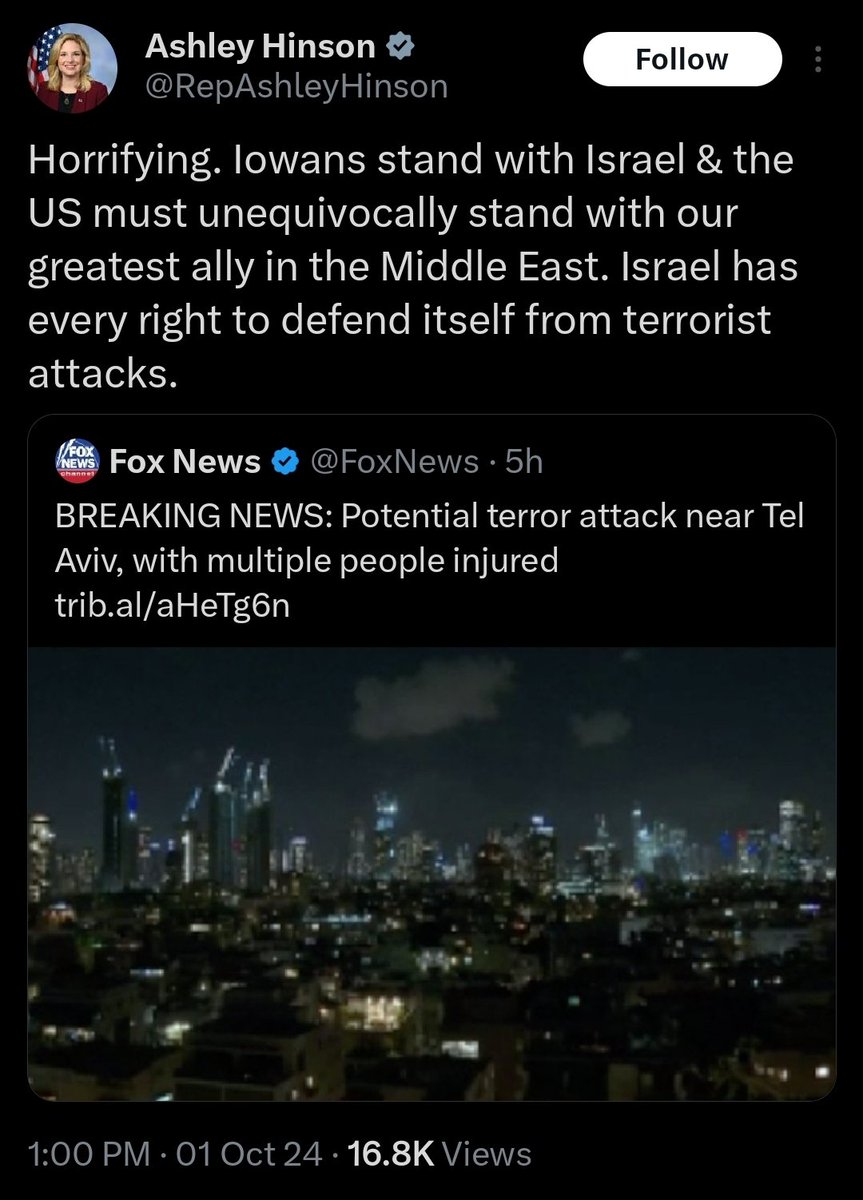
Task: Click the Fox News verified checkmark badge
Action: click(285, 462)
